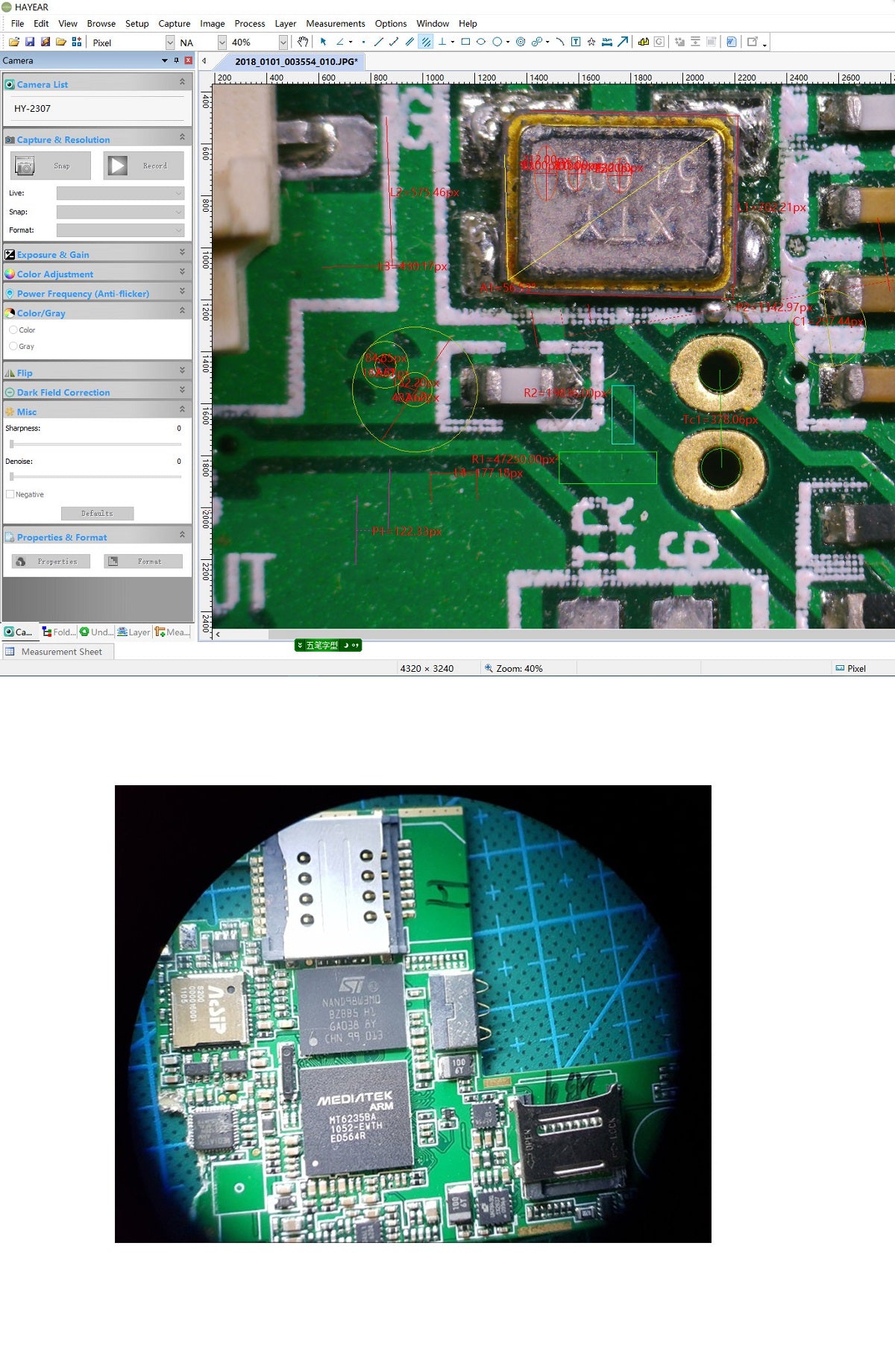Choose the angle measurement tool
The height and width of the screenshot is (1372, 895).
[340, 43]
